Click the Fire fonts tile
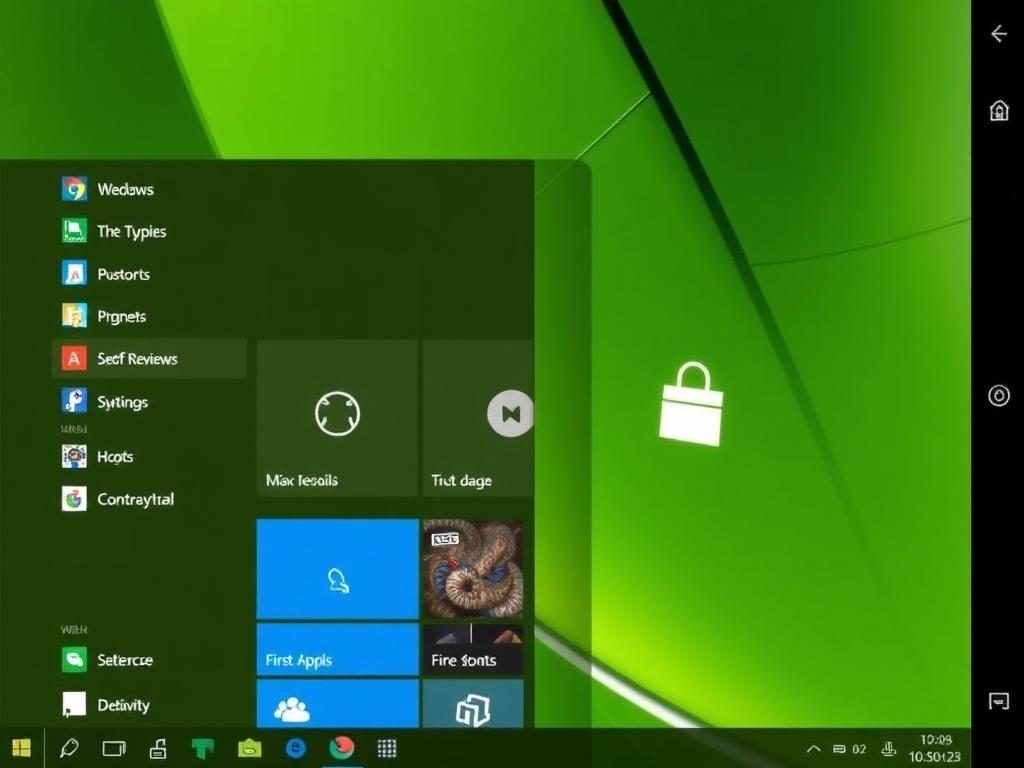The image size is (1024, 768). (x=473, y=649)
